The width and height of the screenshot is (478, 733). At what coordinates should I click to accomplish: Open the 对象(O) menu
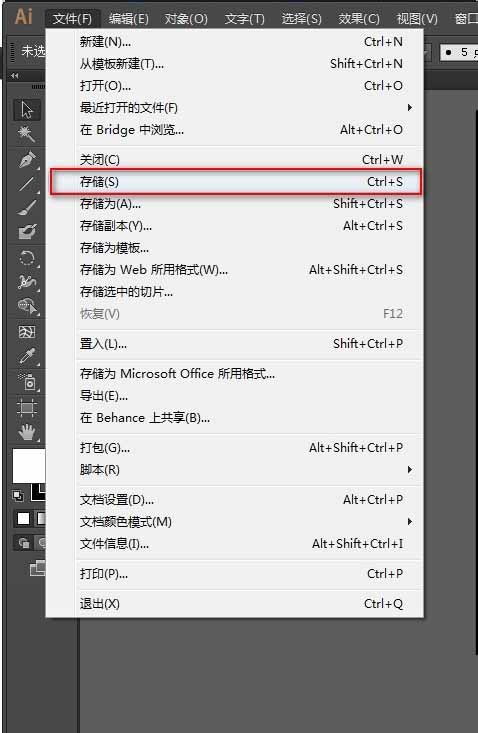186,19
